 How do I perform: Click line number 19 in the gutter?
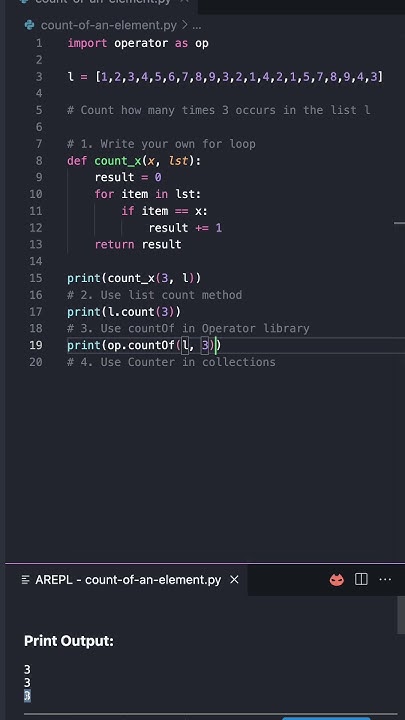point(36,345)
